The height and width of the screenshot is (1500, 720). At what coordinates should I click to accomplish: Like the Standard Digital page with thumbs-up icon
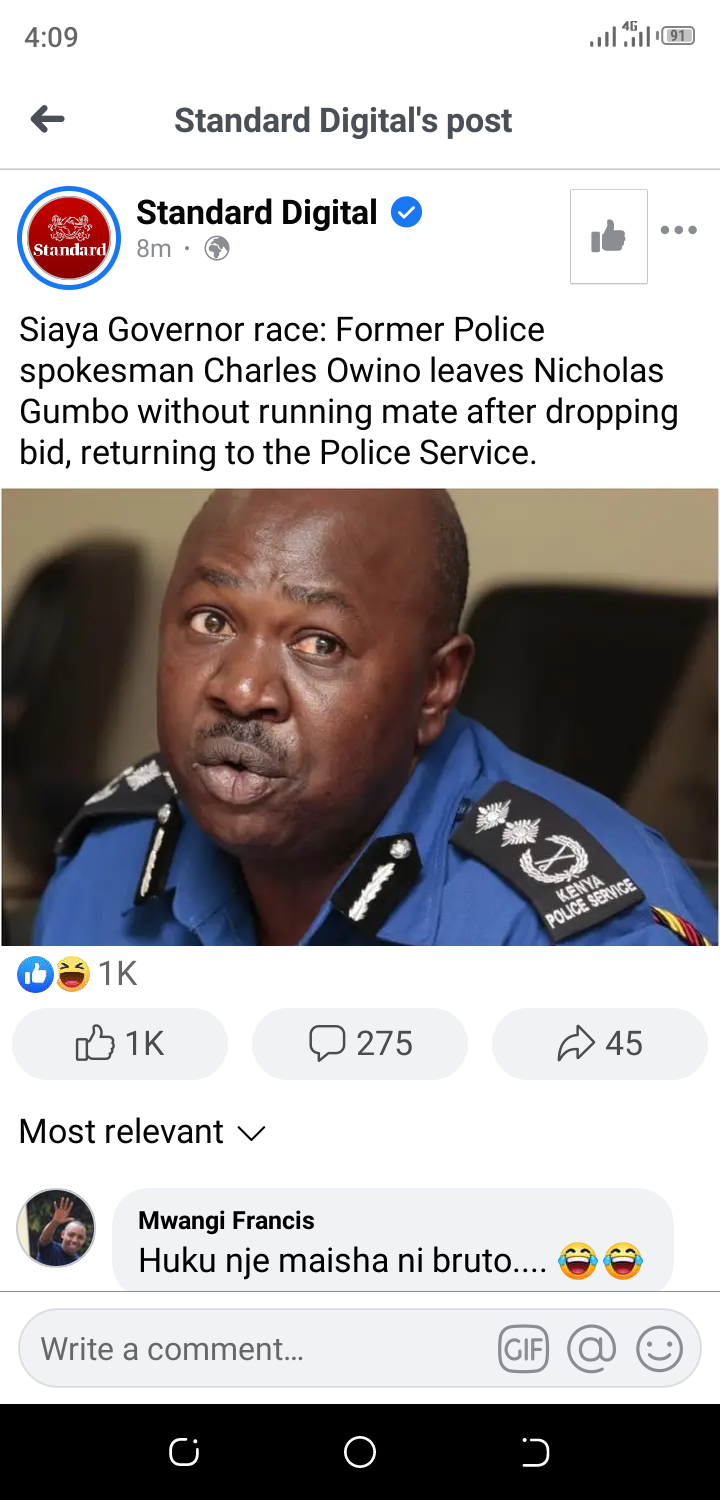pos(608,237)
